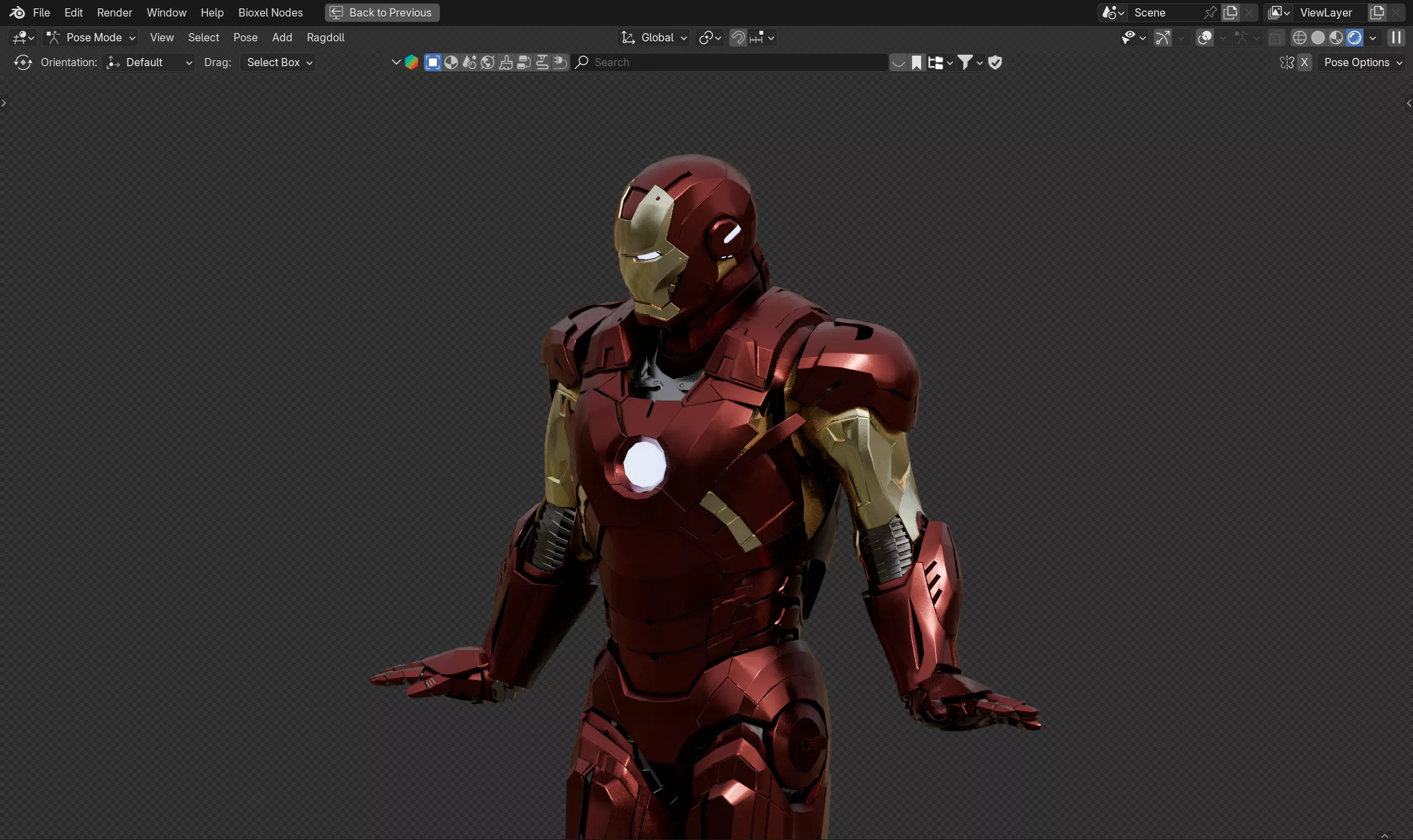Open the Bioxel Nodes menu

click(270, 13)
